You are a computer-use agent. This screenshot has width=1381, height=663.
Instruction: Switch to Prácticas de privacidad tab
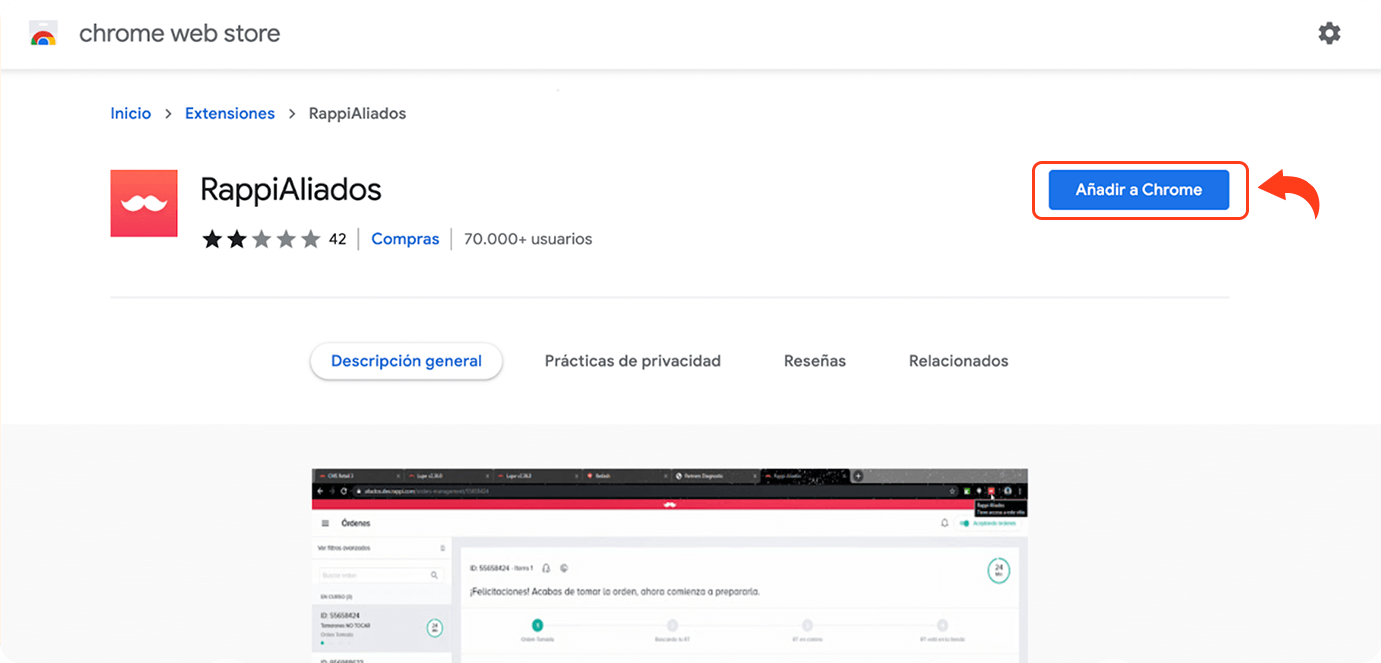pyautogui.click(x=632, y=361)
